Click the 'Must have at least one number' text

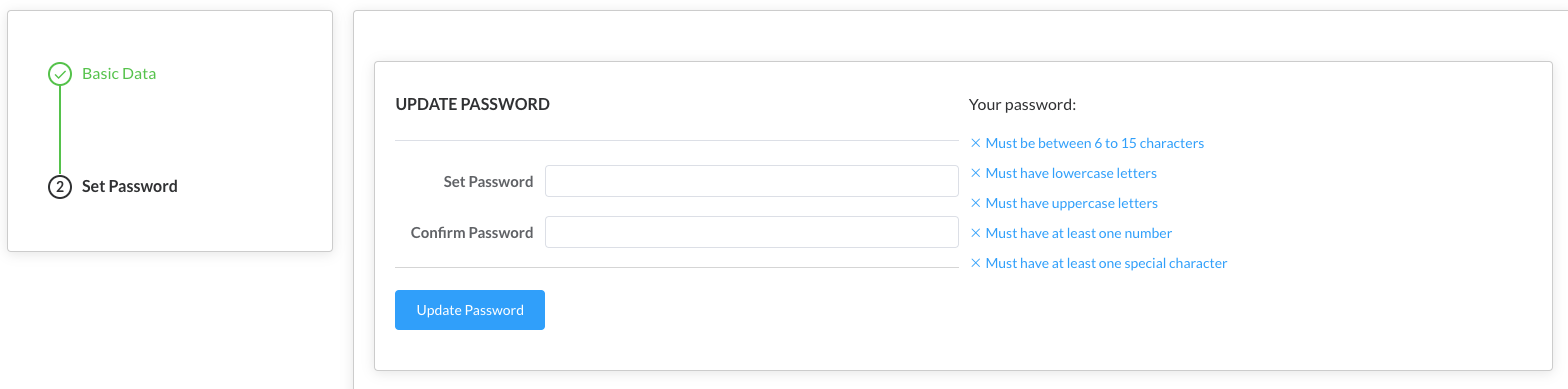(1079, 233)
